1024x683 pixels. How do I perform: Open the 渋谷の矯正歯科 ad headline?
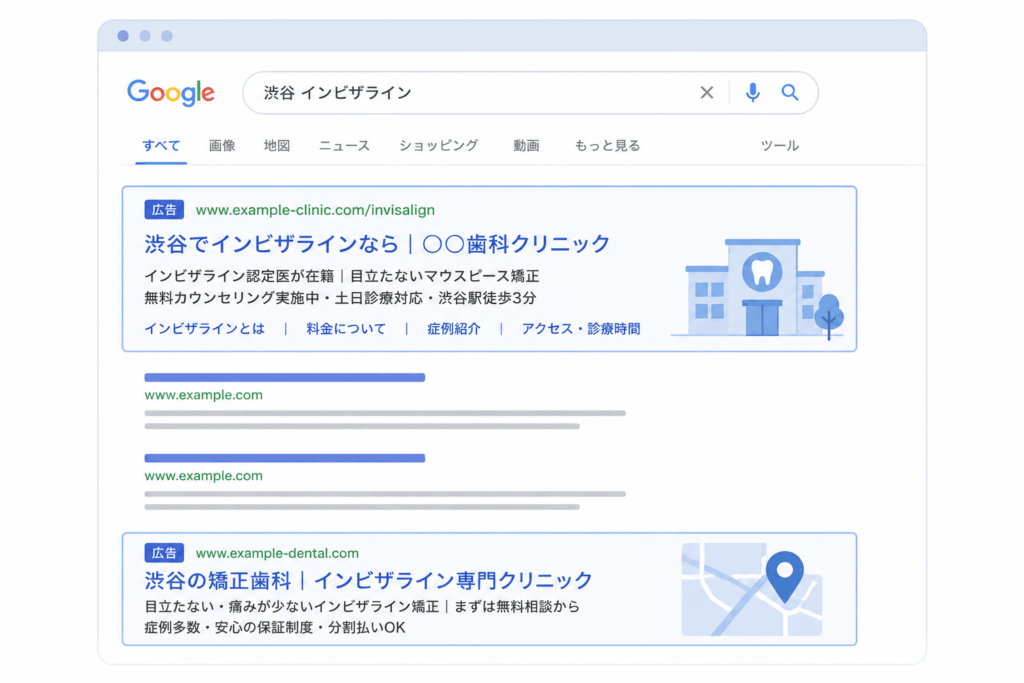[368, 580]
